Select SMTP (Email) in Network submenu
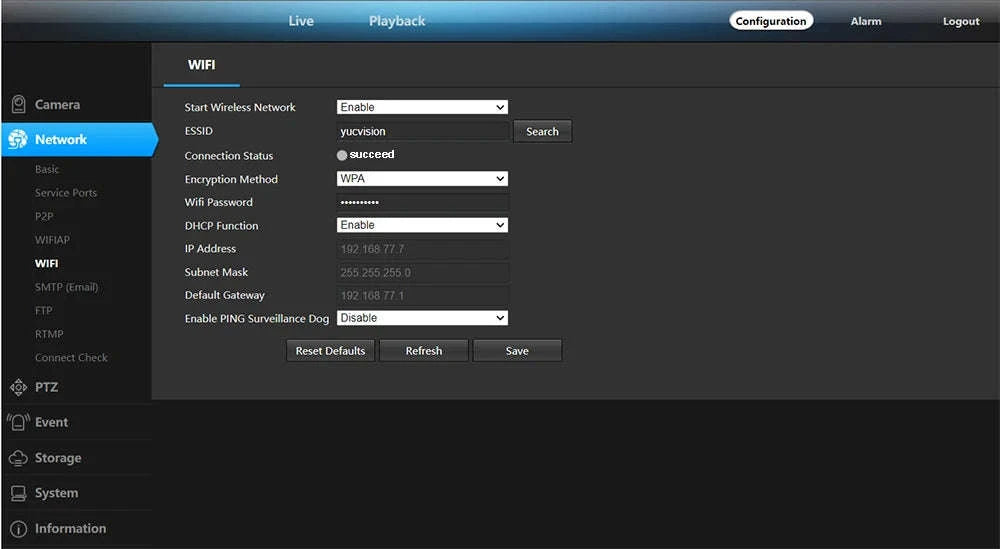Image resolution: width=1000 pixels, height=549 pixels. pos(66,287)
